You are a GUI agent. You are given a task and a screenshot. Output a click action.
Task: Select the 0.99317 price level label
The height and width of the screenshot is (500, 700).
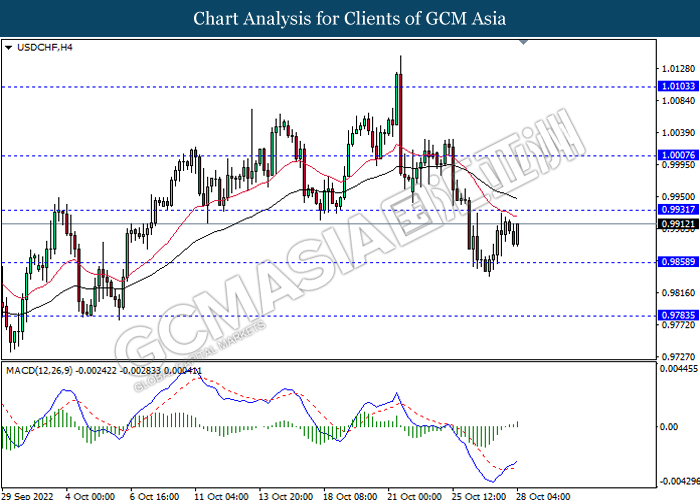click(678, 209)
